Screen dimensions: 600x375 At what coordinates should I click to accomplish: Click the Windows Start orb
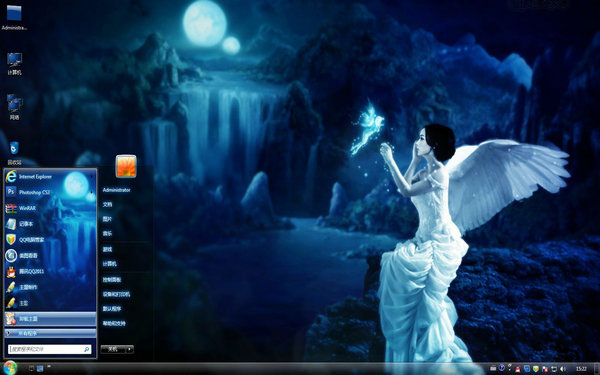tap(10, 368)
